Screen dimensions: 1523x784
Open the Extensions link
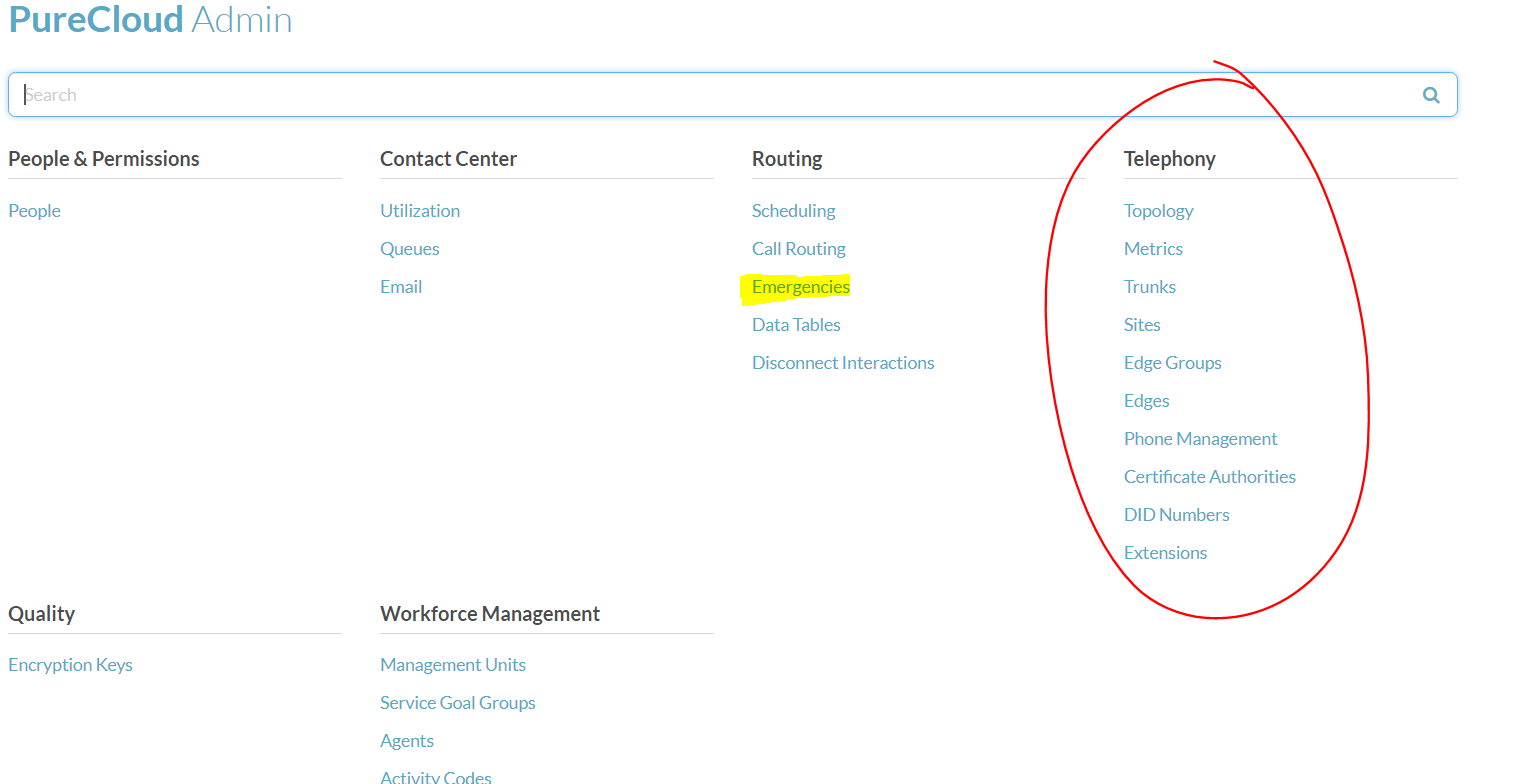click(1165, 553)
